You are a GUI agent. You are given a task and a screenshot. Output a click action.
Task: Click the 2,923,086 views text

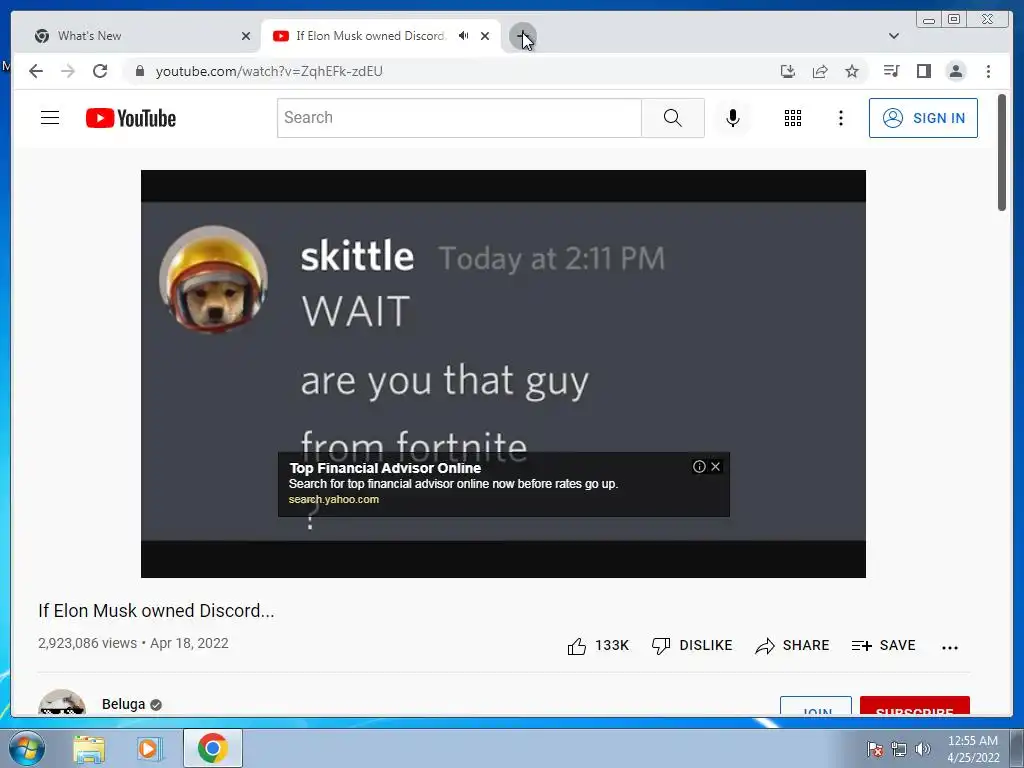(x=88, y=643)
